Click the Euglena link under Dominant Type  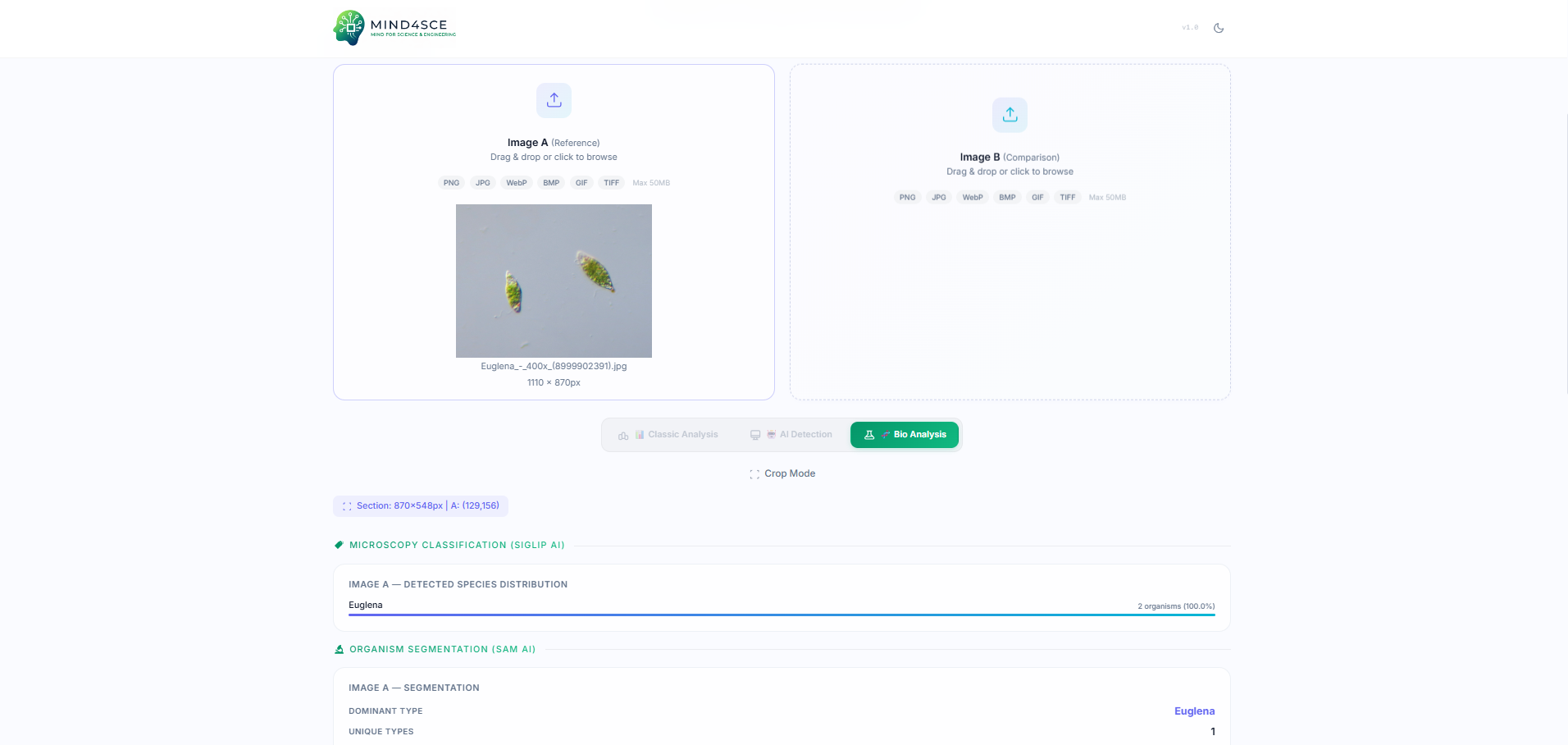tap(1194, 711)
